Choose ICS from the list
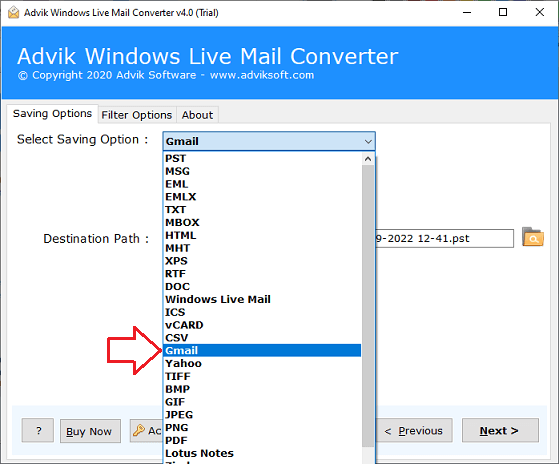 (x=262, y=312)
